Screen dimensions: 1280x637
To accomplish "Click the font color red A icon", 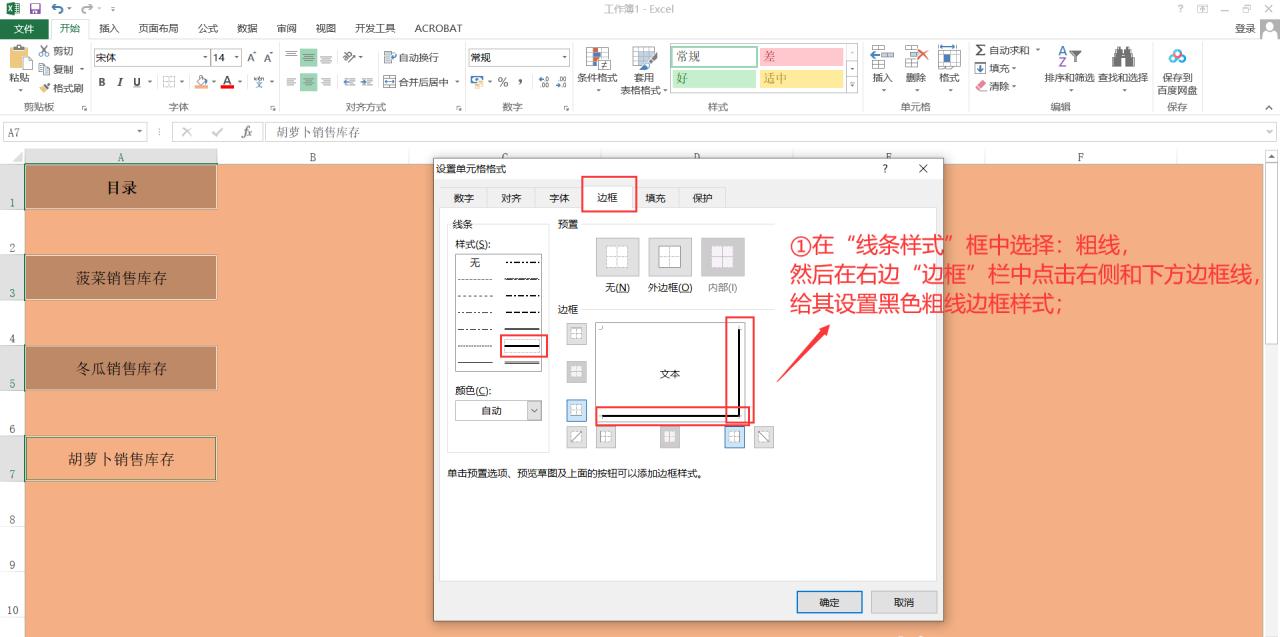I will tap(226, 82).
